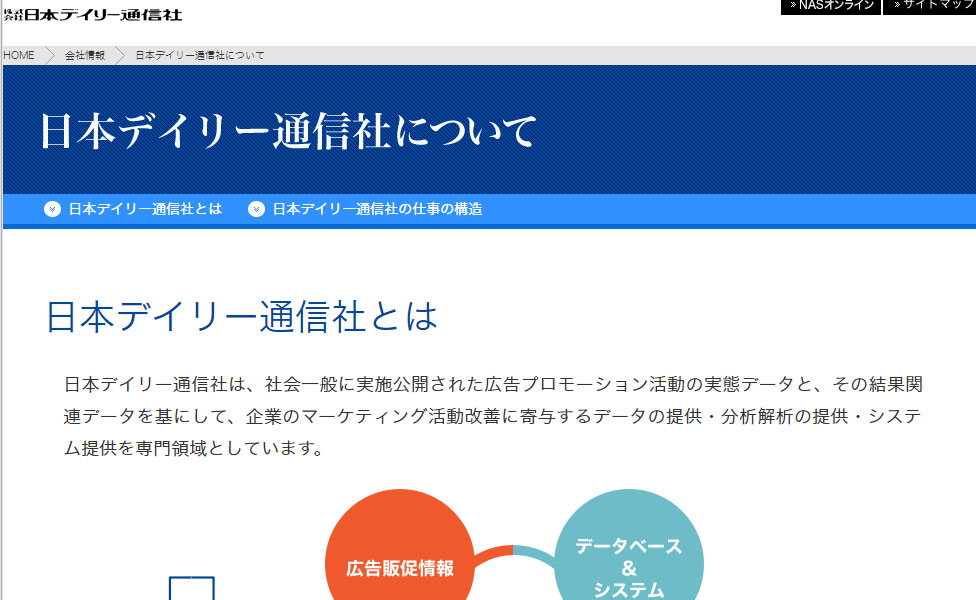976x600 pixels.
Task: Click the paragraph line starting with 連データを基にして
Action: [x=492, y=416]
